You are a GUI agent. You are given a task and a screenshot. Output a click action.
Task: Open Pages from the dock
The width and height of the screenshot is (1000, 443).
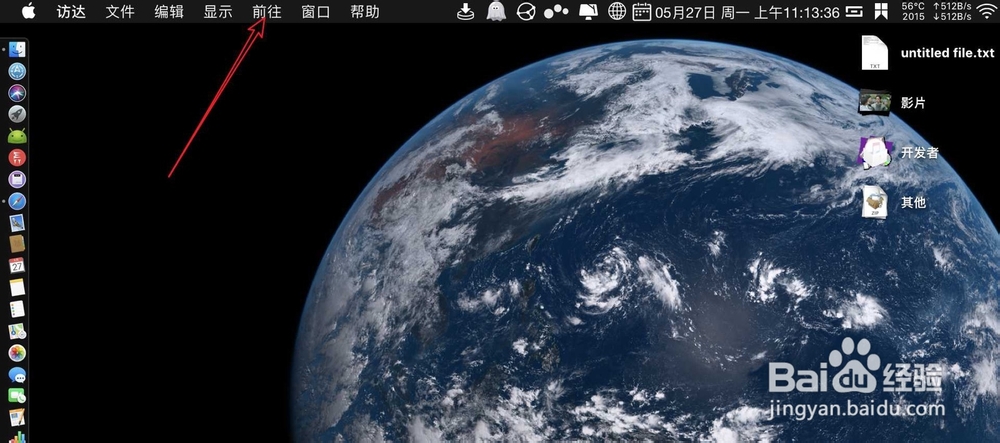coord(17,418)
